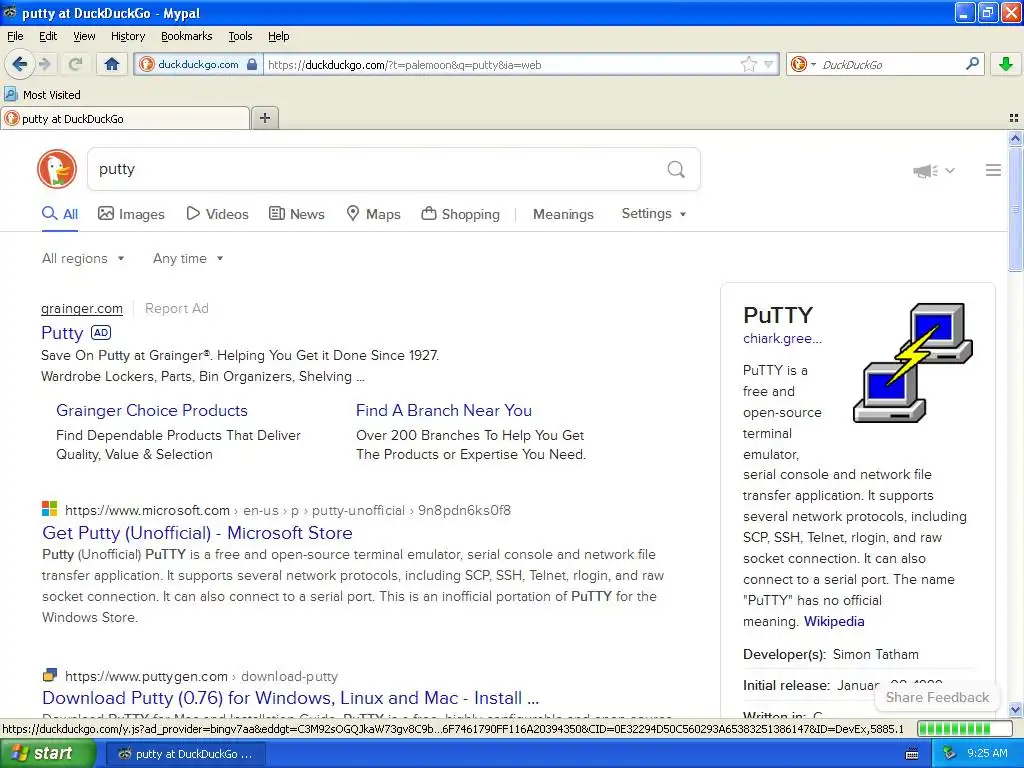This screenshot has height=768, width=1024.
Task: Open the chiark.gree... link in PuTTY panel
Action: click(782, 338)
